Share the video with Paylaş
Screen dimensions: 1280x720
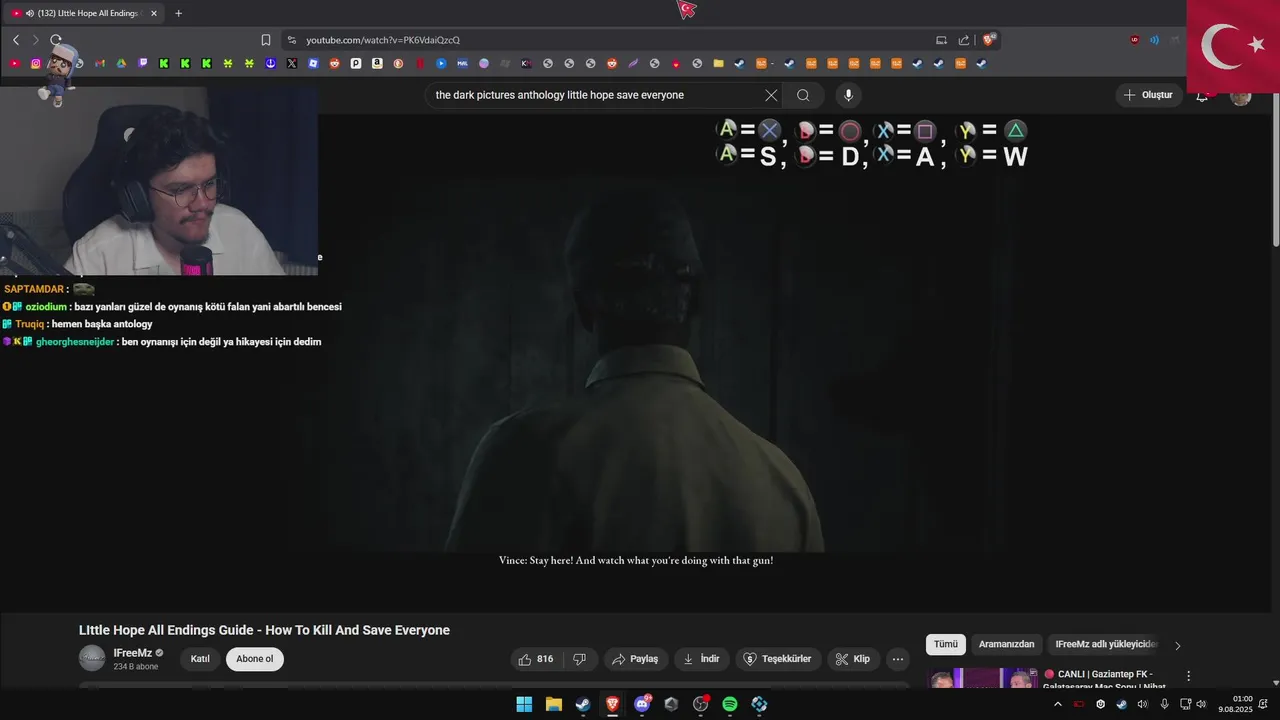pyautogui.click(x=635, y=659)
